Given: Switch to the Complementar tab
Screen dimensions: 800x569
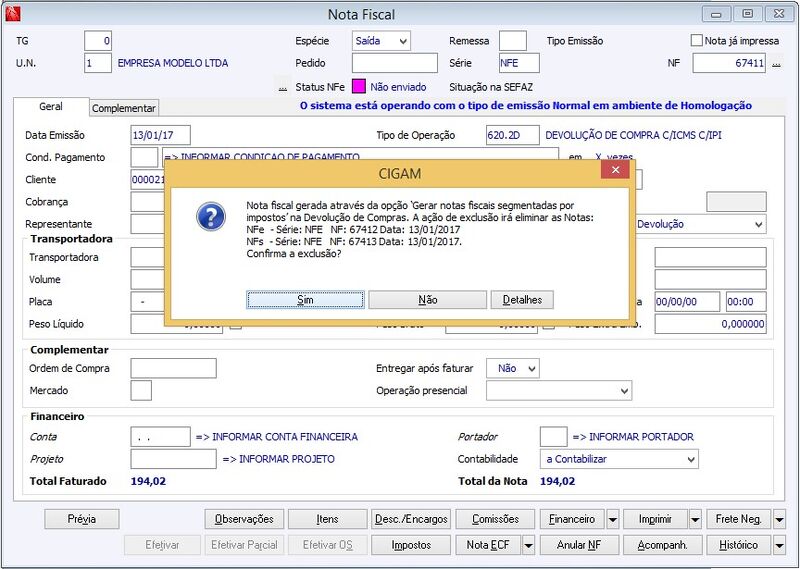Looking at the screenshot, I should tap(124, 108).
